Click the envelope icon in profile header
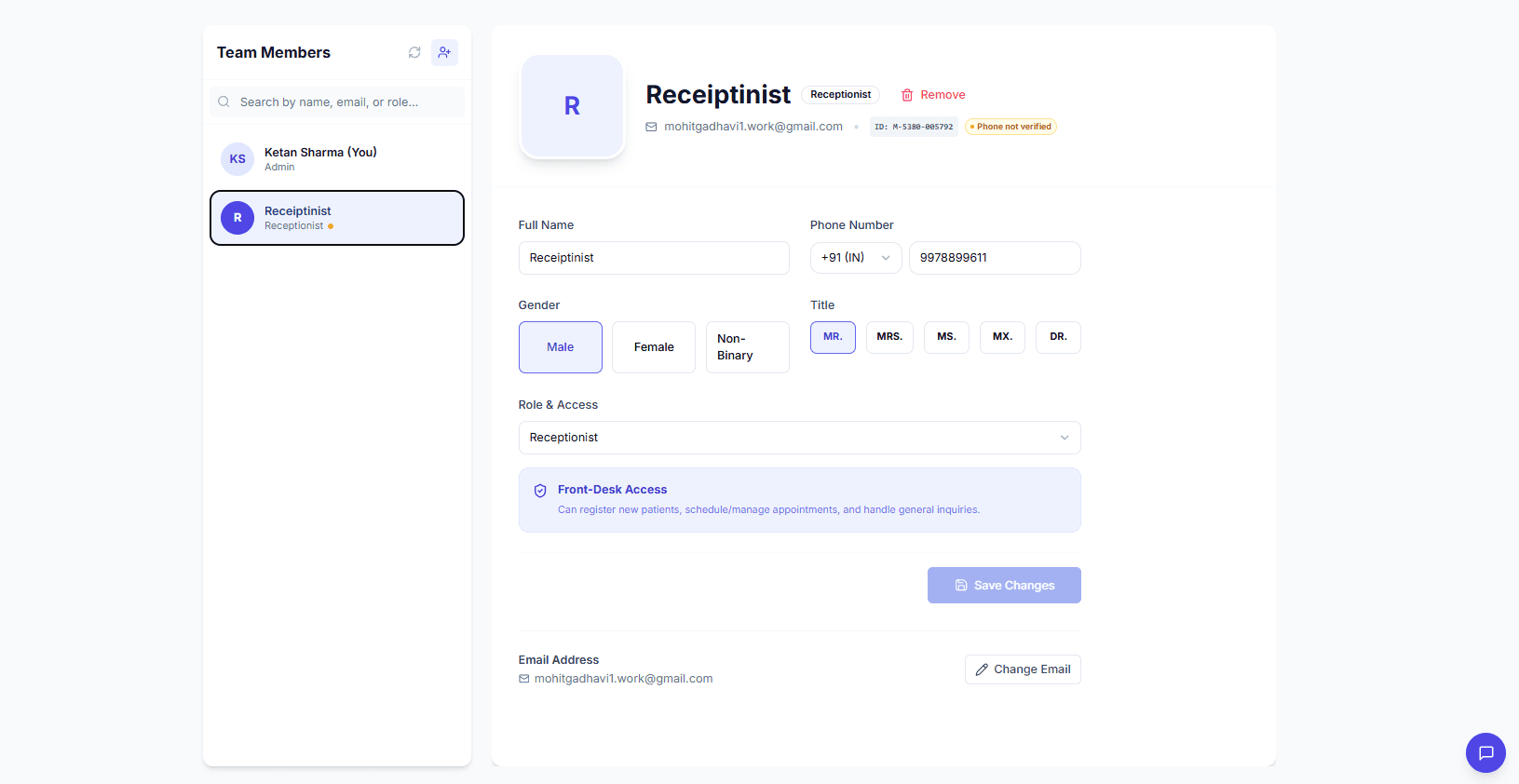This screenshot has height=784, width=1519. tap(651, 127)
